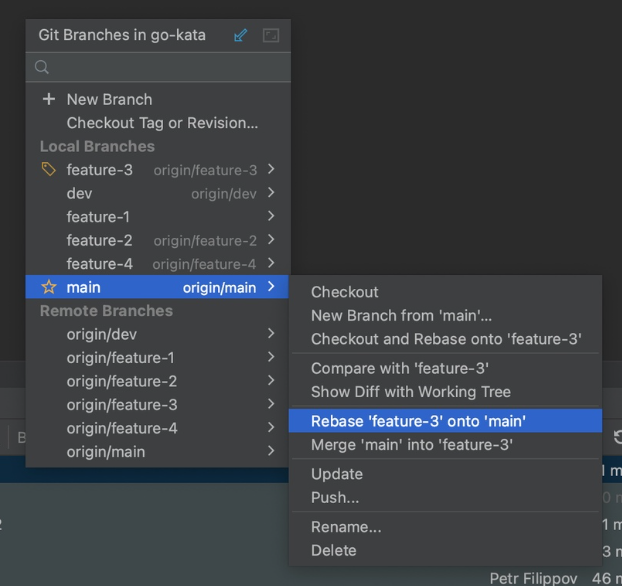Select the origin/feature-1 remote branch
The height and width of the screenshot is (586, 622).
(120, 358)
